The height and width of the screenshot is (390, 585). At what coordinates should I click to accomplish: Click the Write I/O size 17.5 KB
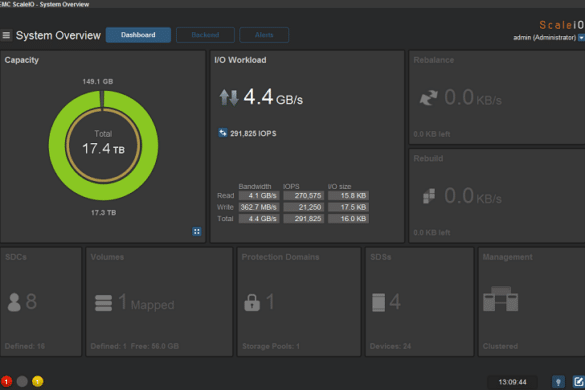coord(348,207)
